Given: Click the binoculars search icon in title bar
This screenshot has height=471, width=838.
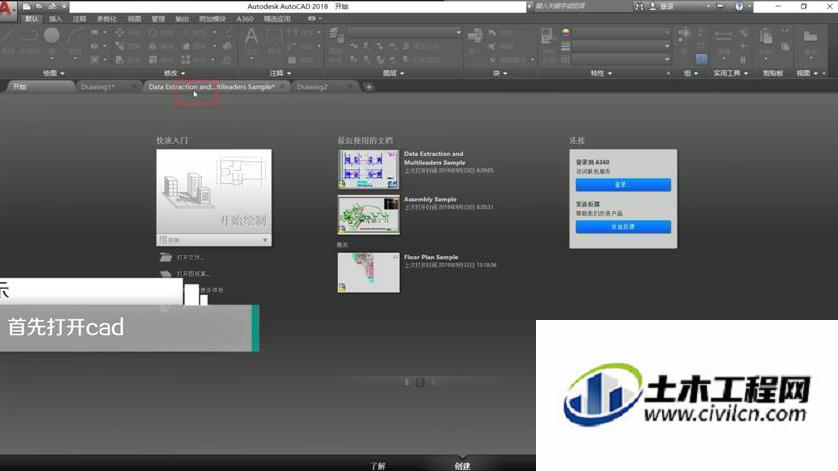Looking at the screenshot, I should tap(639, 6).
